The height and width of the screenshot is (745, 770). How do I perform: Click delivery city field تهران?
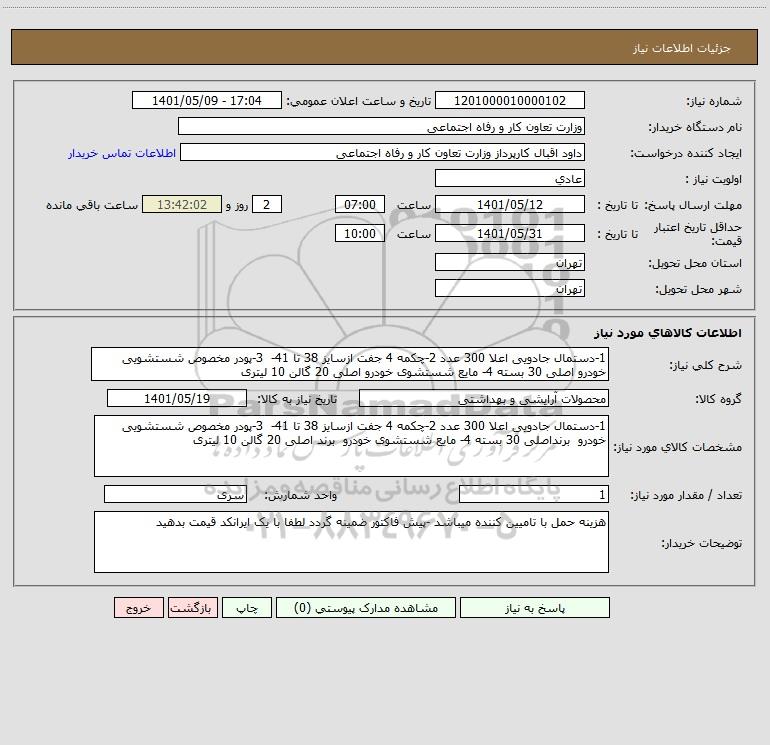pyautogui.click(x=510, y=288)
